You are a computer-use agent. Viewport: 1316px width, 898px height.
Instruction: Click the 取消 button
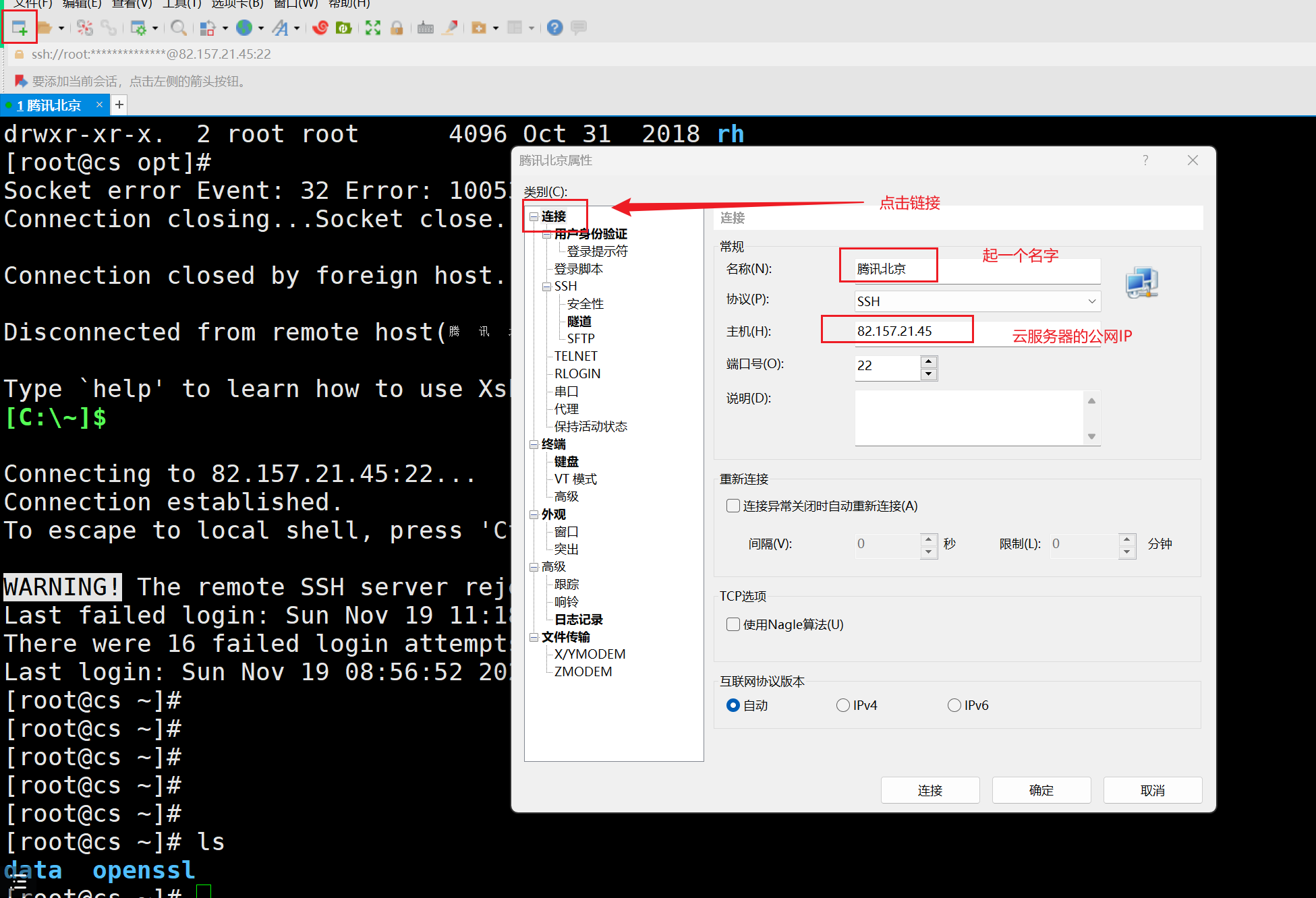click(1152, 790)
